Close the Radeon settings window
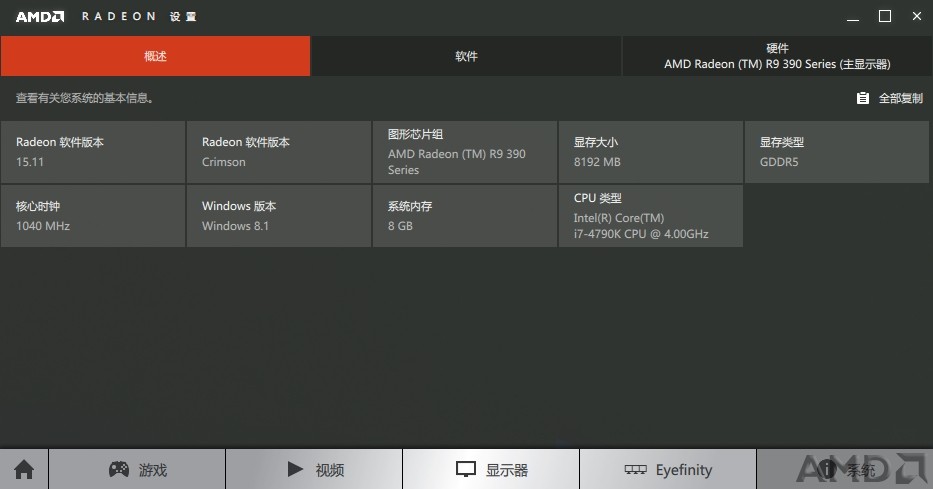The height and width of the screenshot is (489, 933). click(x=917, y=17)
